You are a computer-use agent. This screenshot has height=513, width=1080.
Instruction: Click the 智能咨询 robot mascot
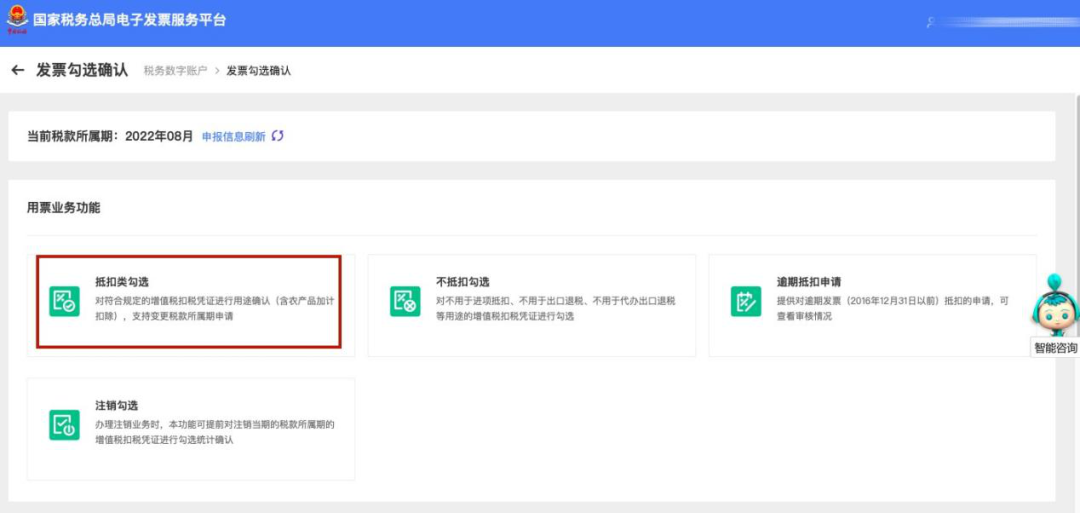click(x=1055, y=304)
